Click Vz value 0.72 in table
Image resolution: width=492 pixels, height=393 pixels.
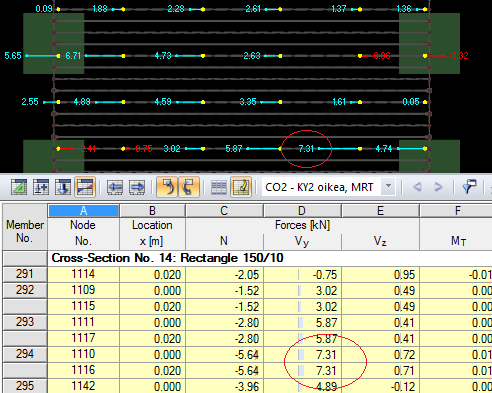380,354
